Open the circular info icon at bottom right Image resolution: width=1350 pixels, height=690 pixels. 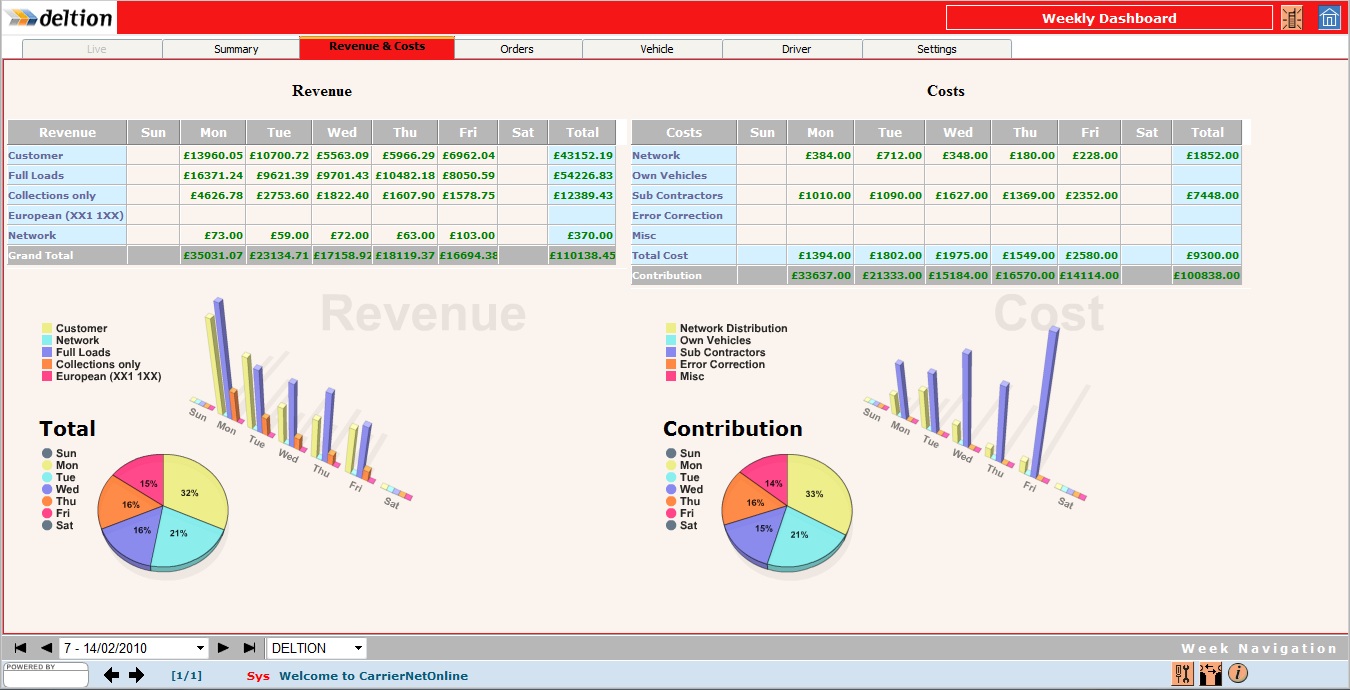(x=1238, y=674)
